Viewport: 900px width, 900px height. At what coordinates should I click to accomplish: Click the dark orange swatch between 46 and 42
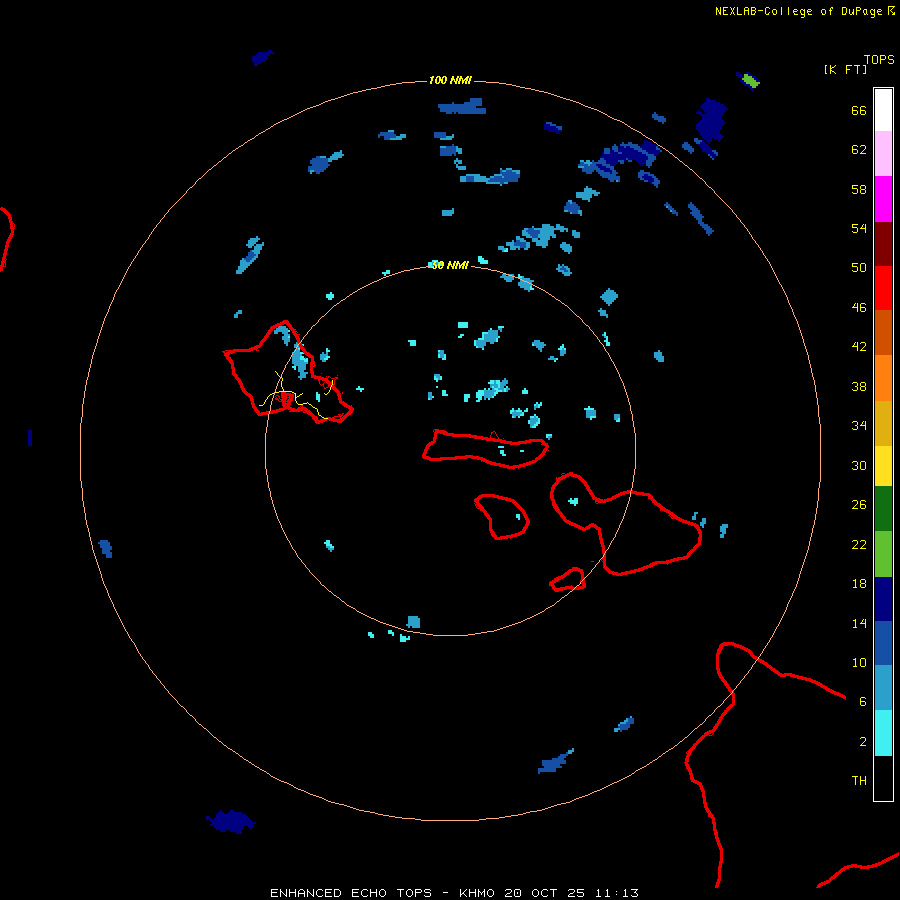coord(883,332)
